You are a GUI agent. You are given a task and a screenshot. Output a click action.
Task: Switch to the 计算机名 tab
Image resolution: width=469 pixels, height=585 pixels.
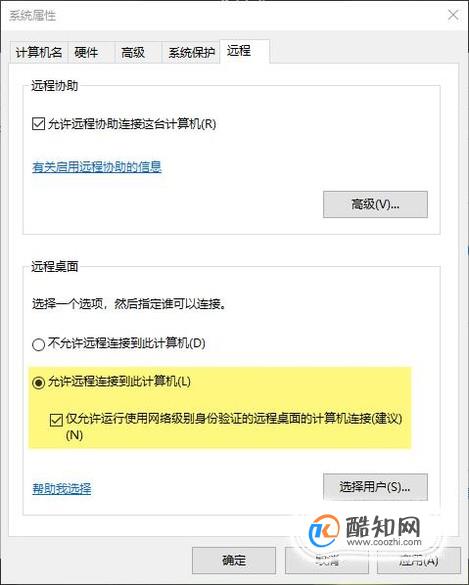[x=38, y=52]
